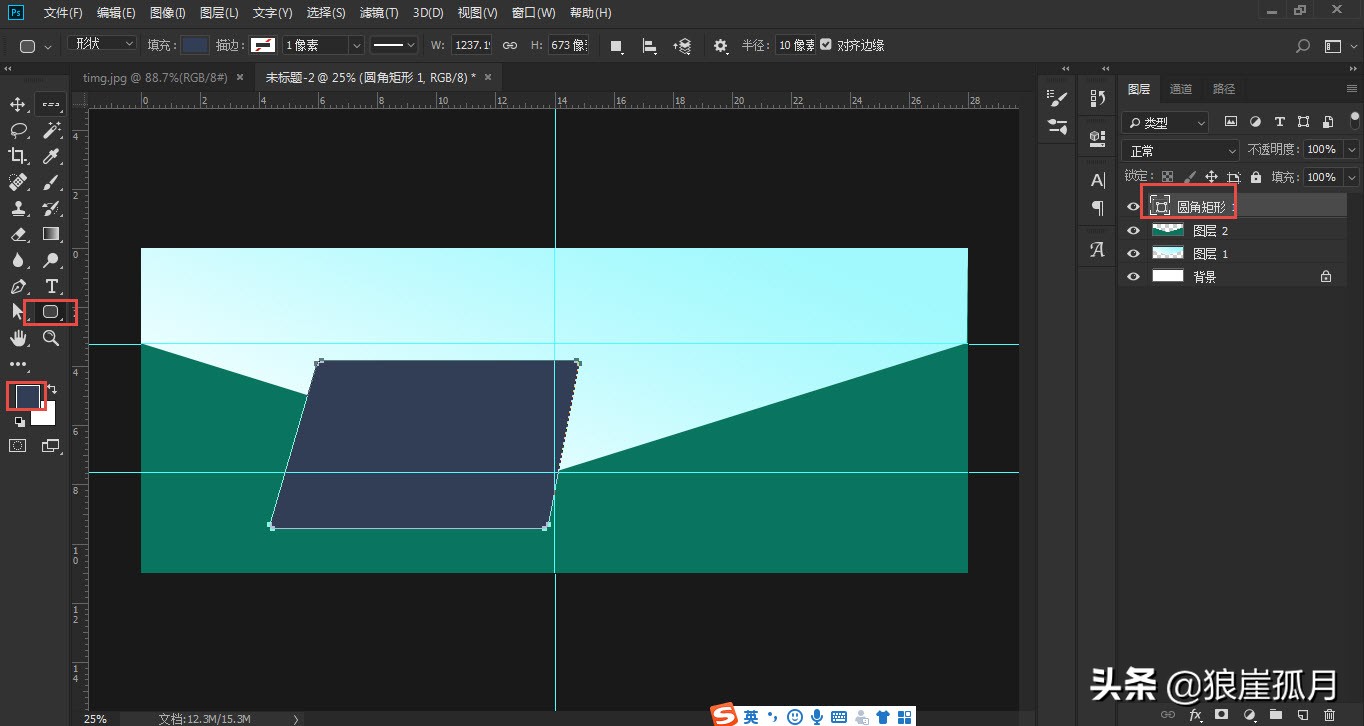Viewport: 1364px width, 726px height.
Task: Click the path operations icon in options bar
Action: [616, 46]
